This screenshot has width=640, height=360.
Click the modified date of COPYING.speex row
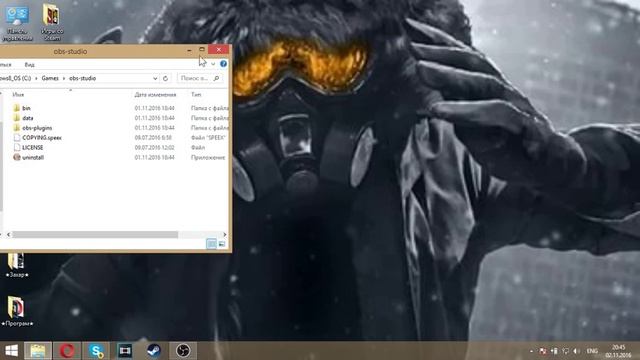153,138
